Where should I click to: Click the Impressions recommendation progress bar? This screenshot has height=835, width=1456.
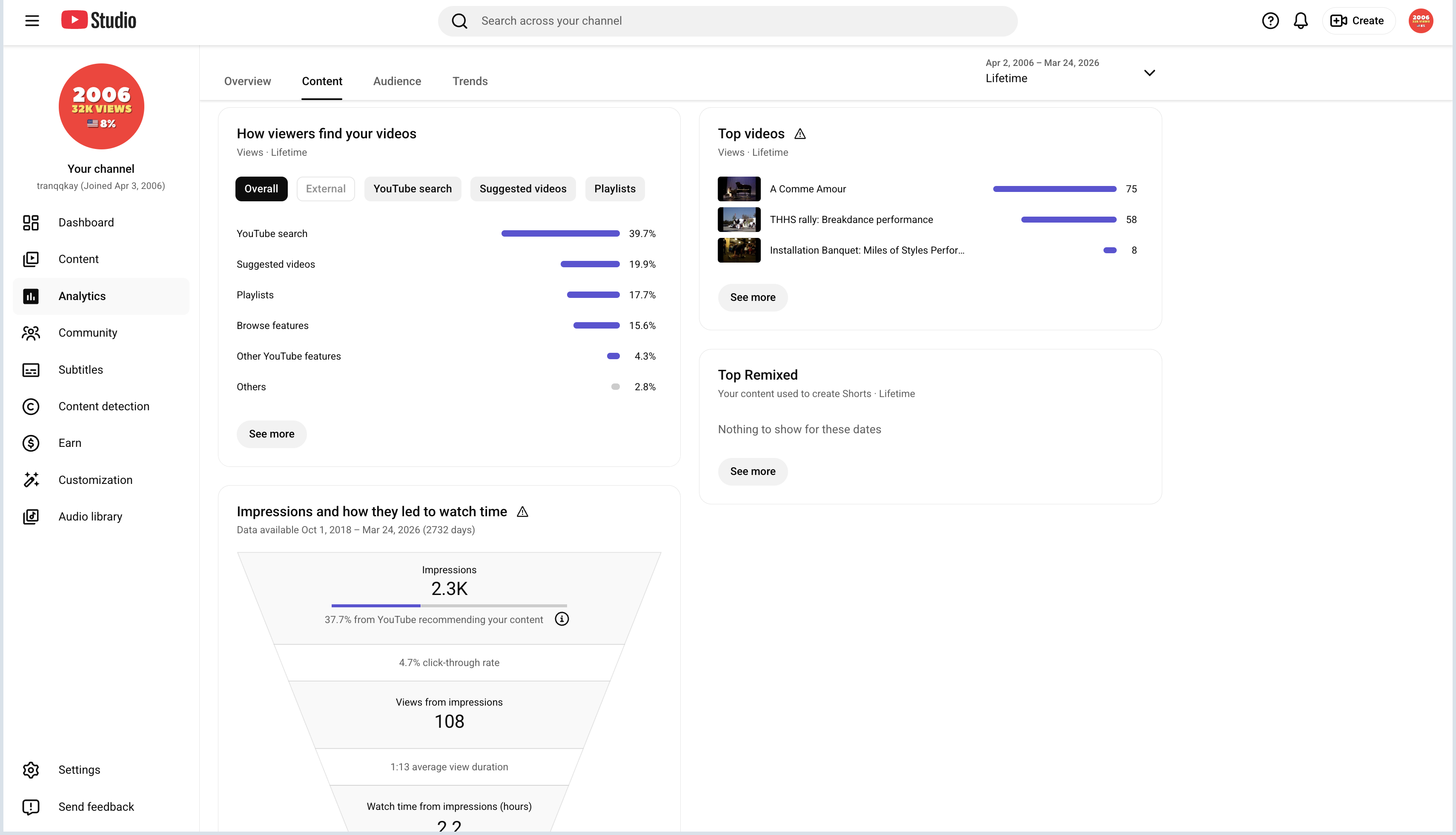point(449,606)
